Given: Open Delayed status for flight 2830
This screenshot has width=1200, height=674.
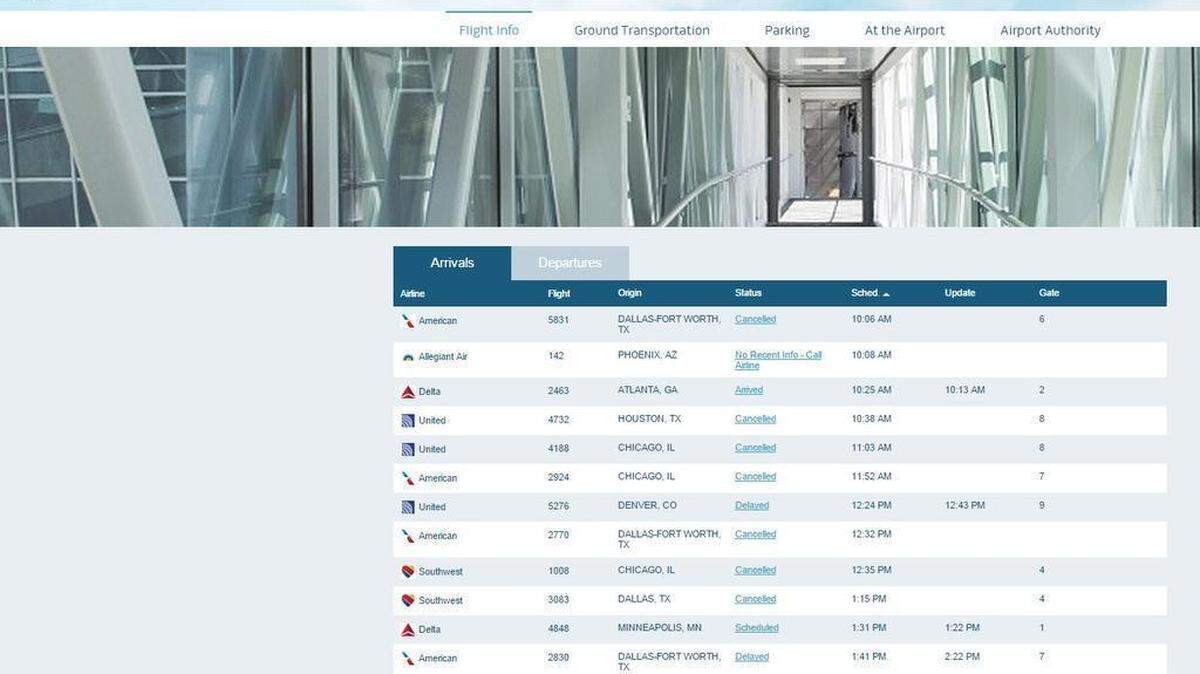Looking at the screenshot, I should (752, 657).
